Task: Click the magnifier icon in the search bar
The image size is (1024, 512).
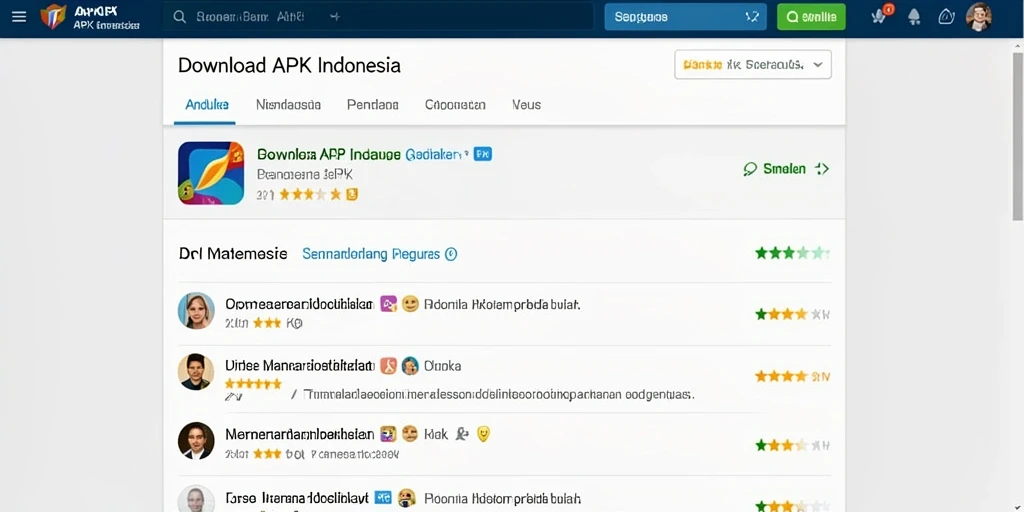Action: (180, 17)
